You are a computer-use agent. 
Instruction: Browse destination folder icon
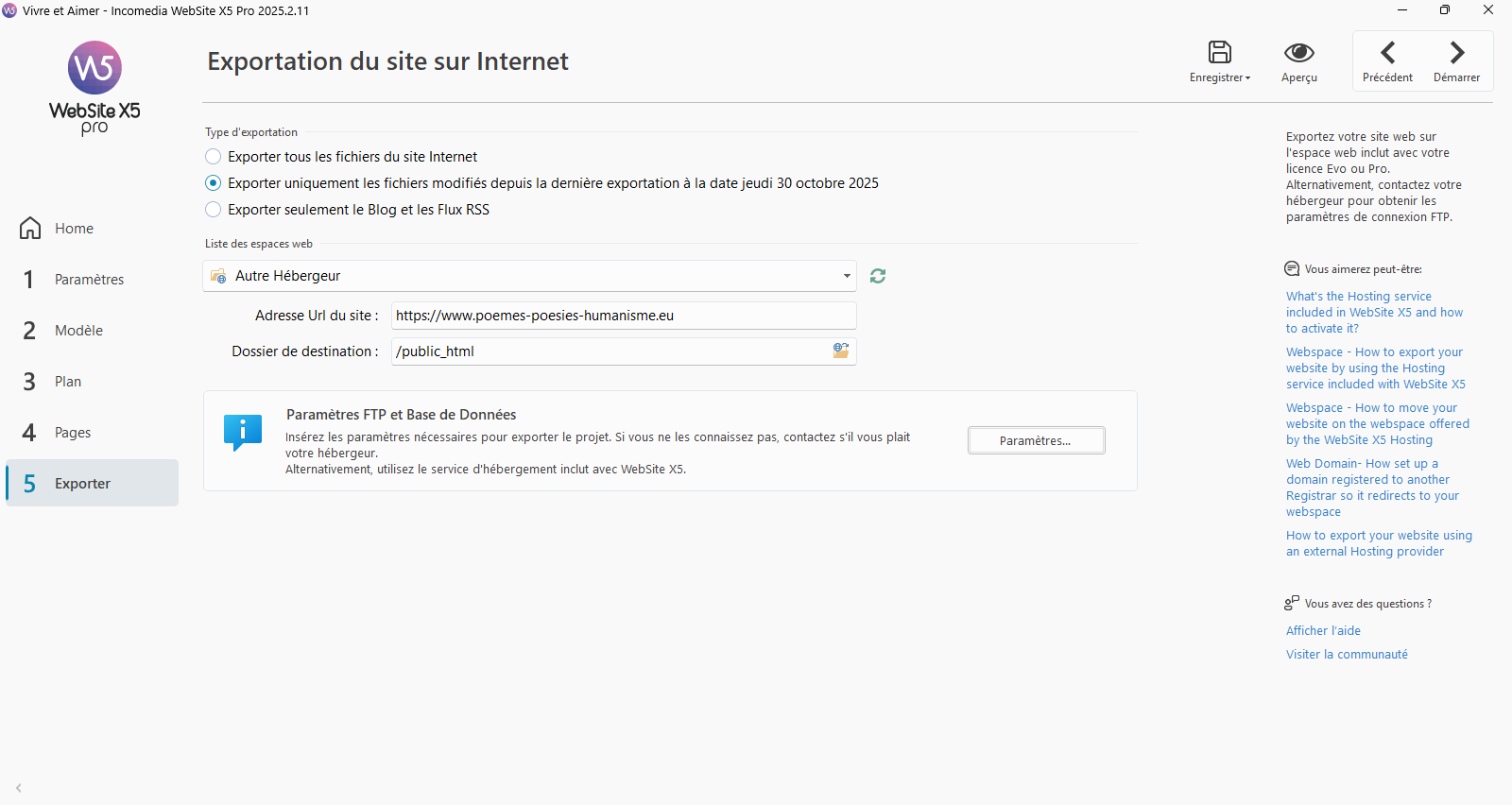[x=841, y=351]
